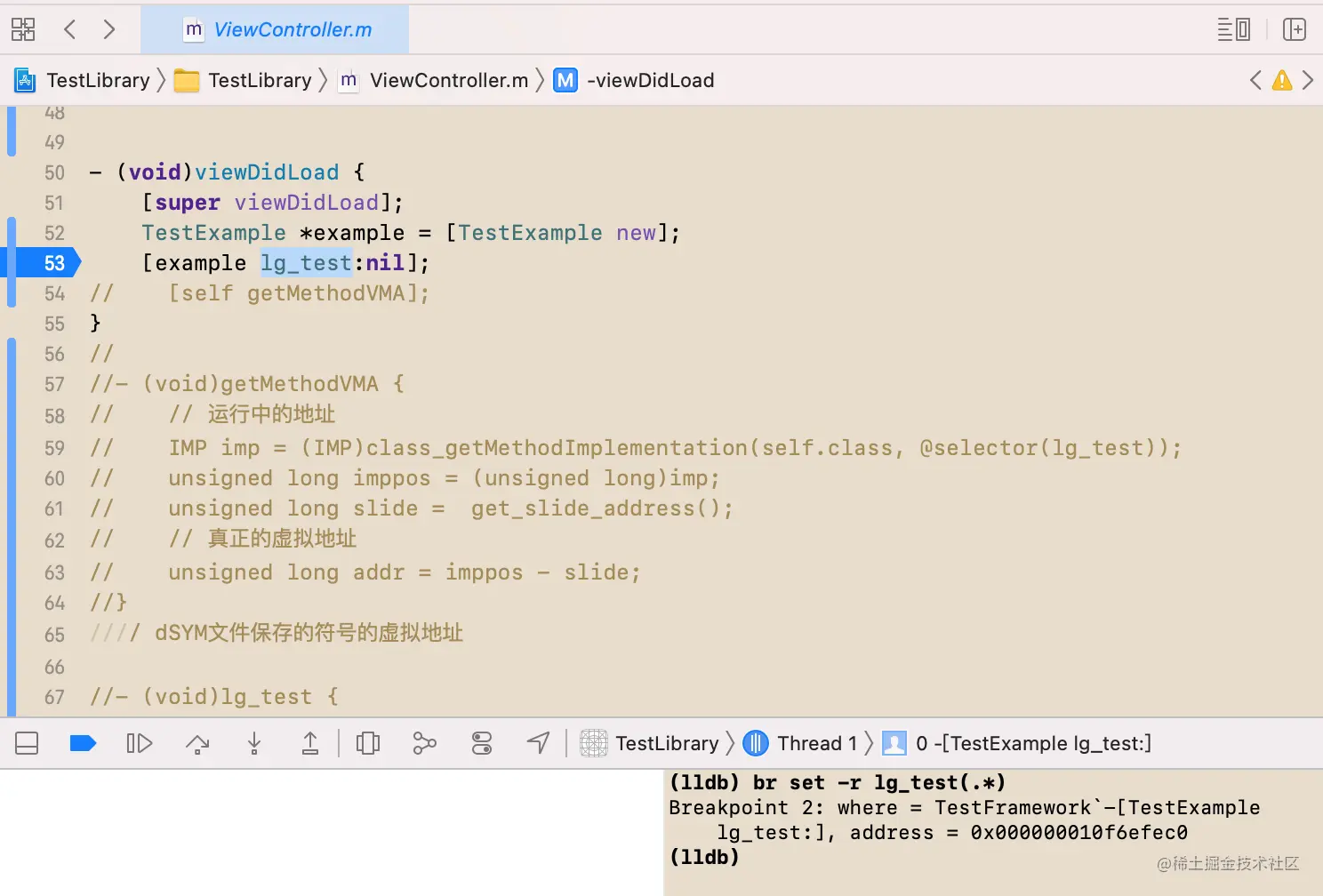Jump to previous issue arrow
This screenshot has height=896, width=1323.
(1255, 80)
